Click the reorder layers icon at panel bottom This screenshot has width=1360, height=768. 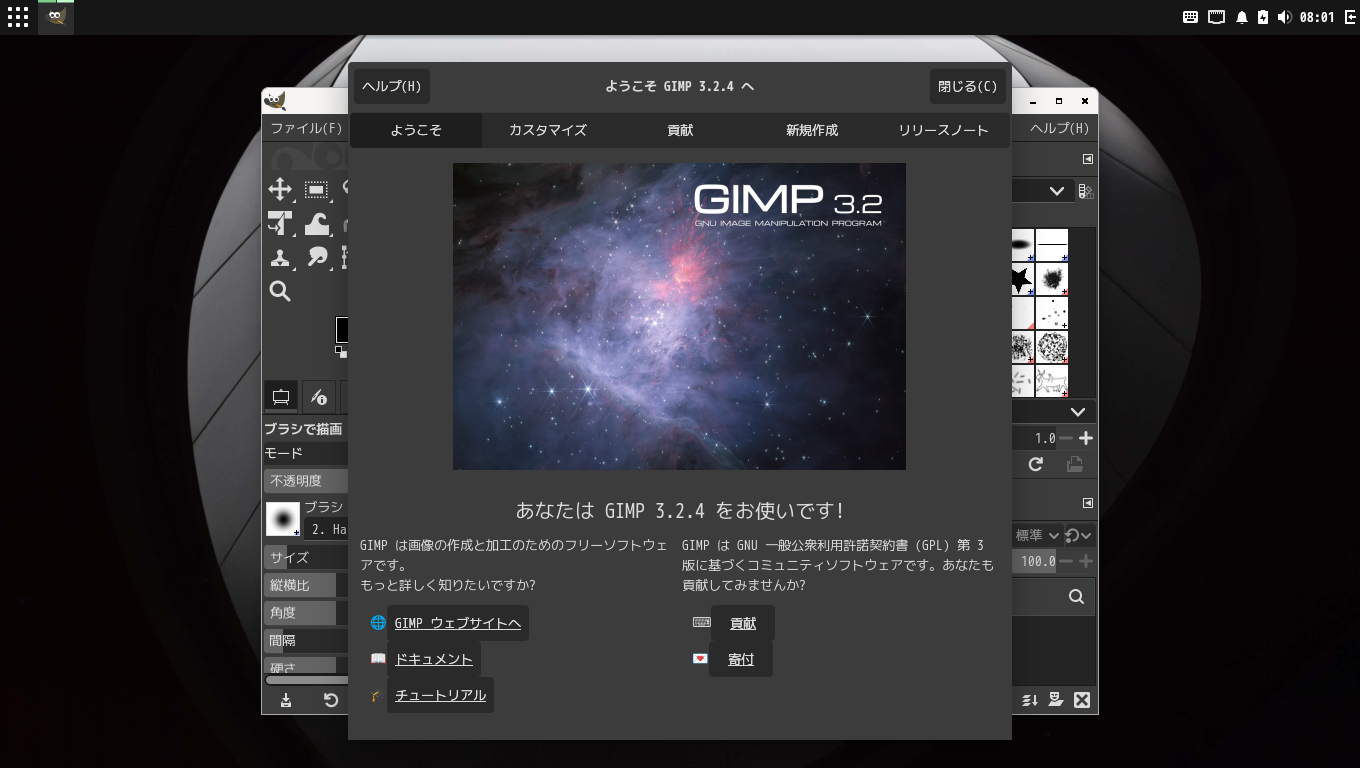[1030, 700]
